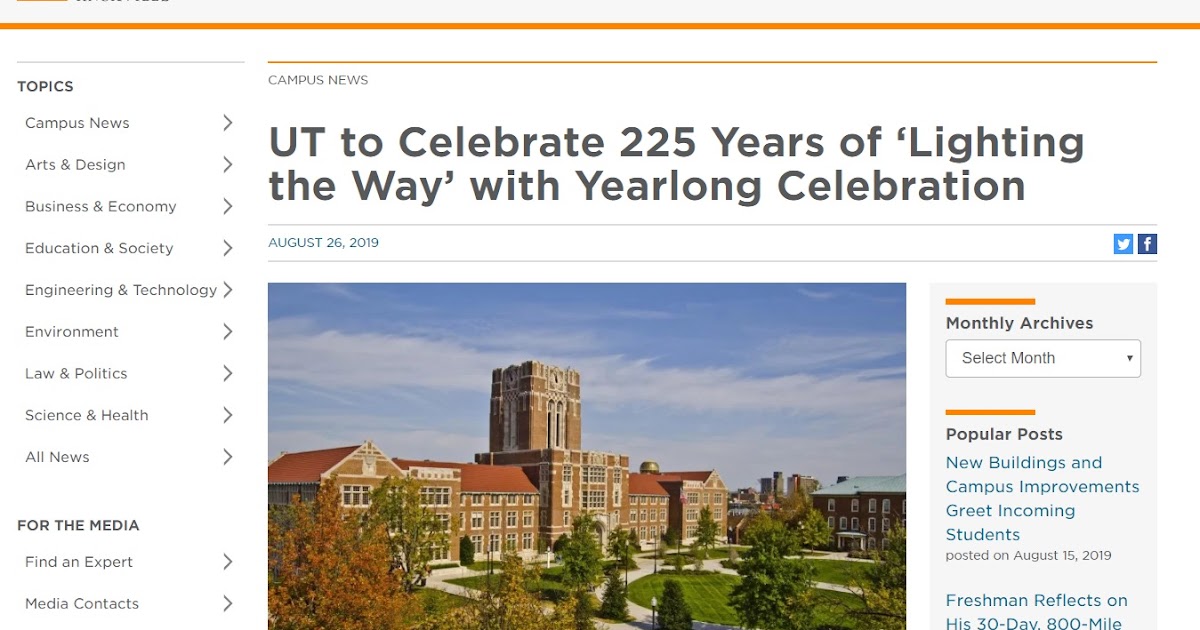The image size is (1200, 630).
Task: Click the chevron icon next to Find an Expert
Action: (x=229, y=562)
